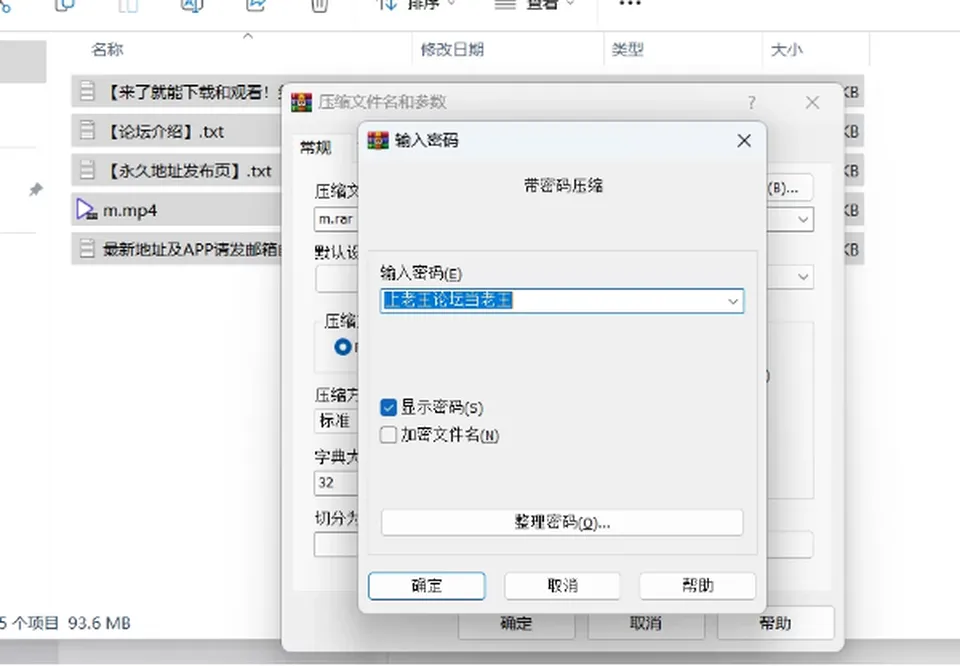Select the file name 【永久地址发布页】.txt

(189, 171)
